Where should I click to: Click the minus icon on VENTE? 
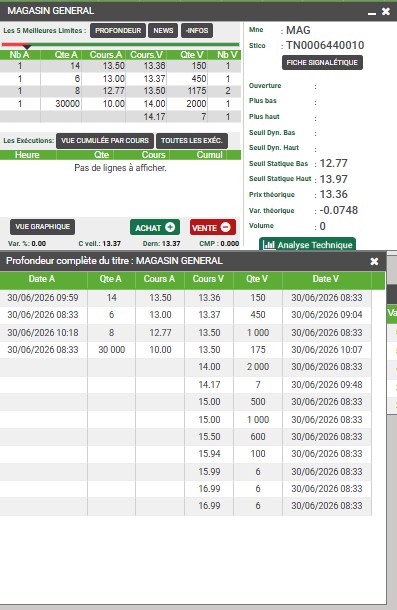pyautogui.click(x=225, y=227)
